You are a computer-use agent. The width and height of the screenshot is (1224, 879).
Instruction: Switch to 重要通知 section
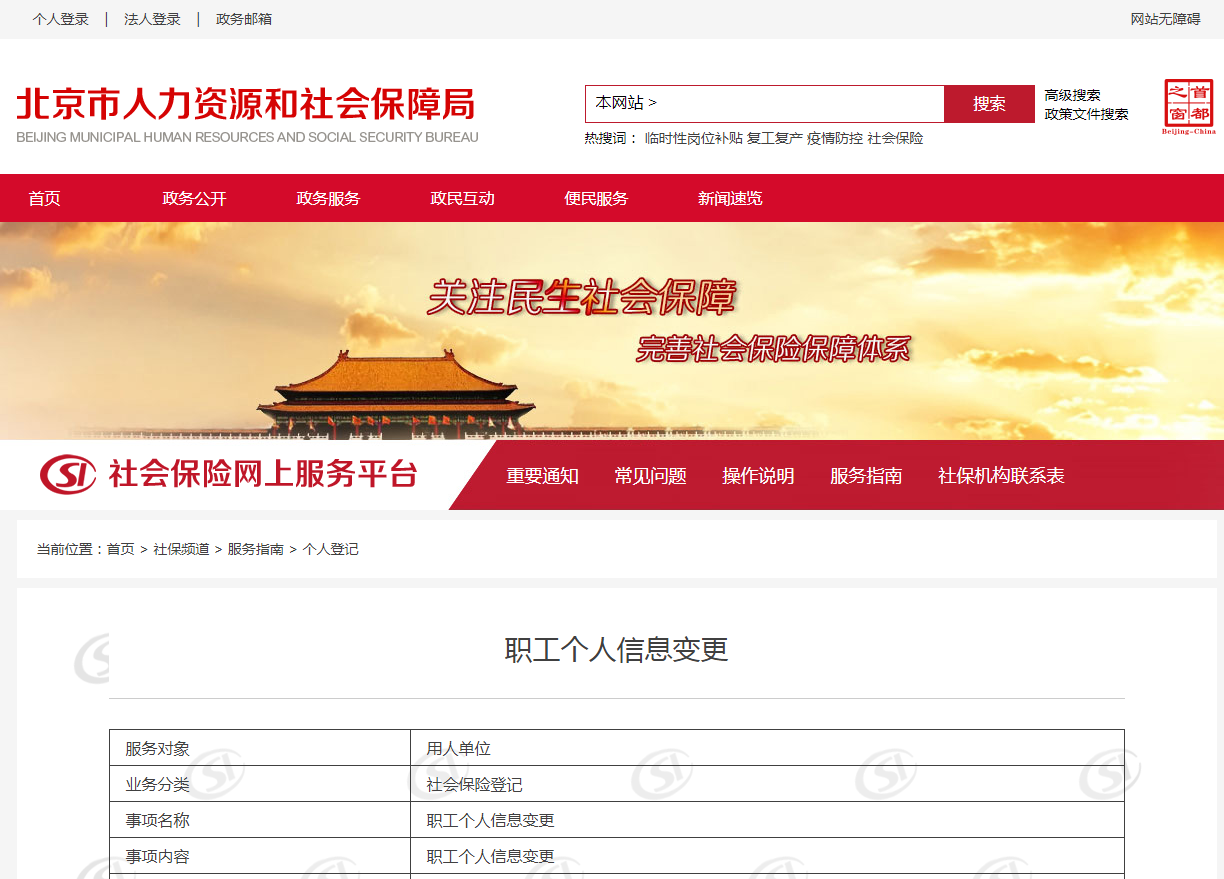pos(541,476)
